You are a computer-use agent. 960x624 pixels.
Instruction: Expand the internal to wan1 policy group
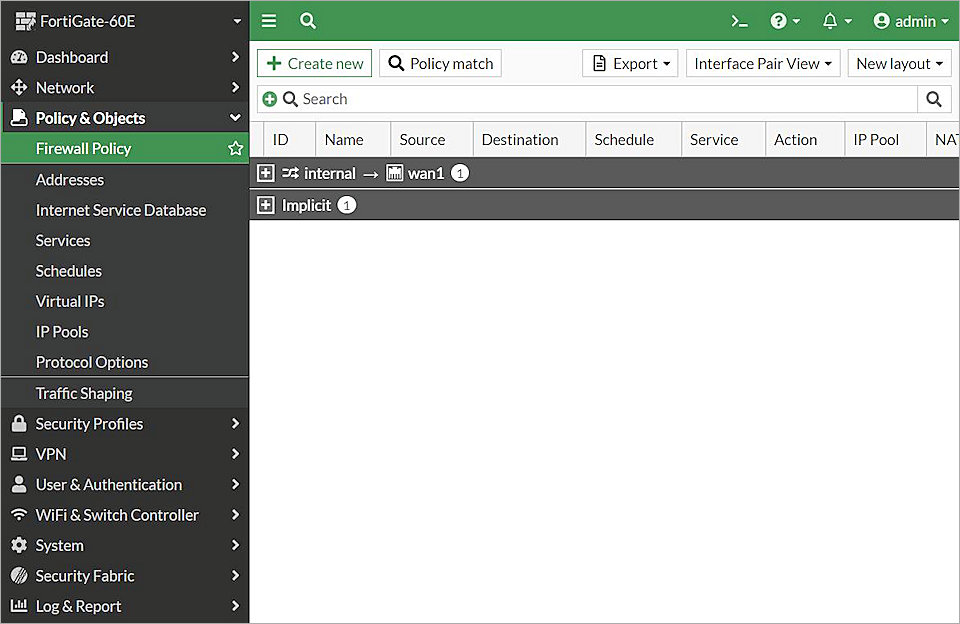pyautogui.click(x=265, y=173)
